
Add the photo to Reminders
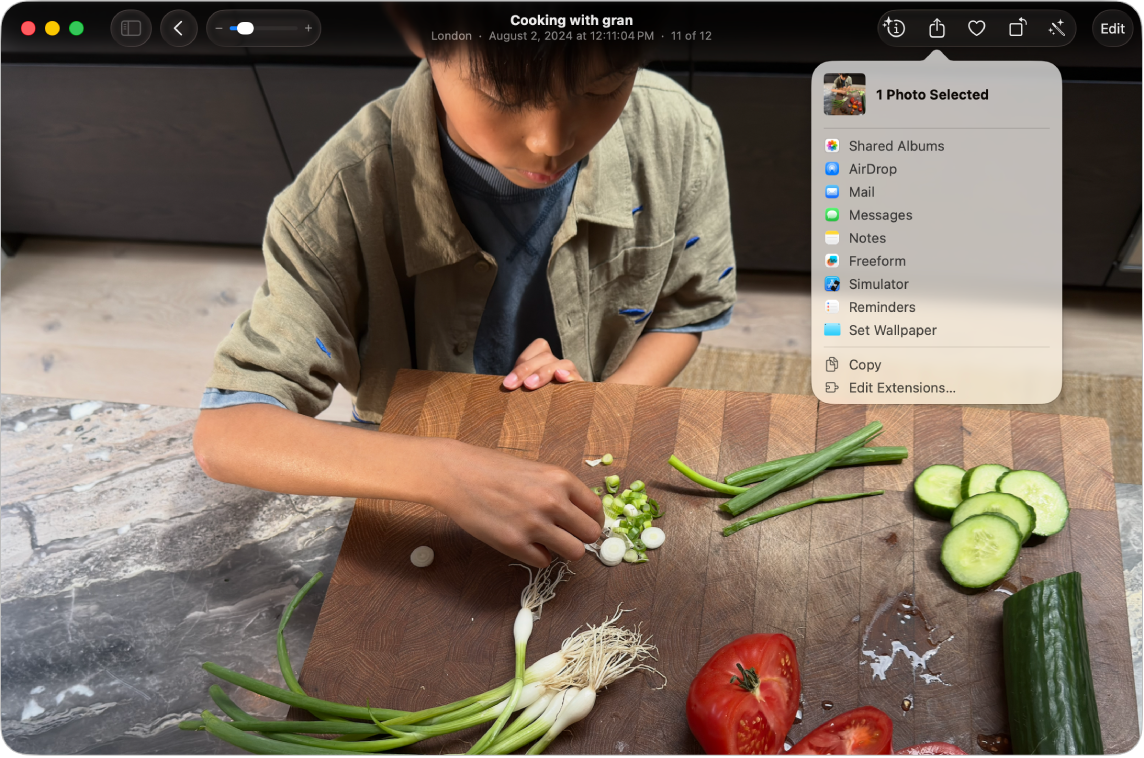(x=882, y=307)
